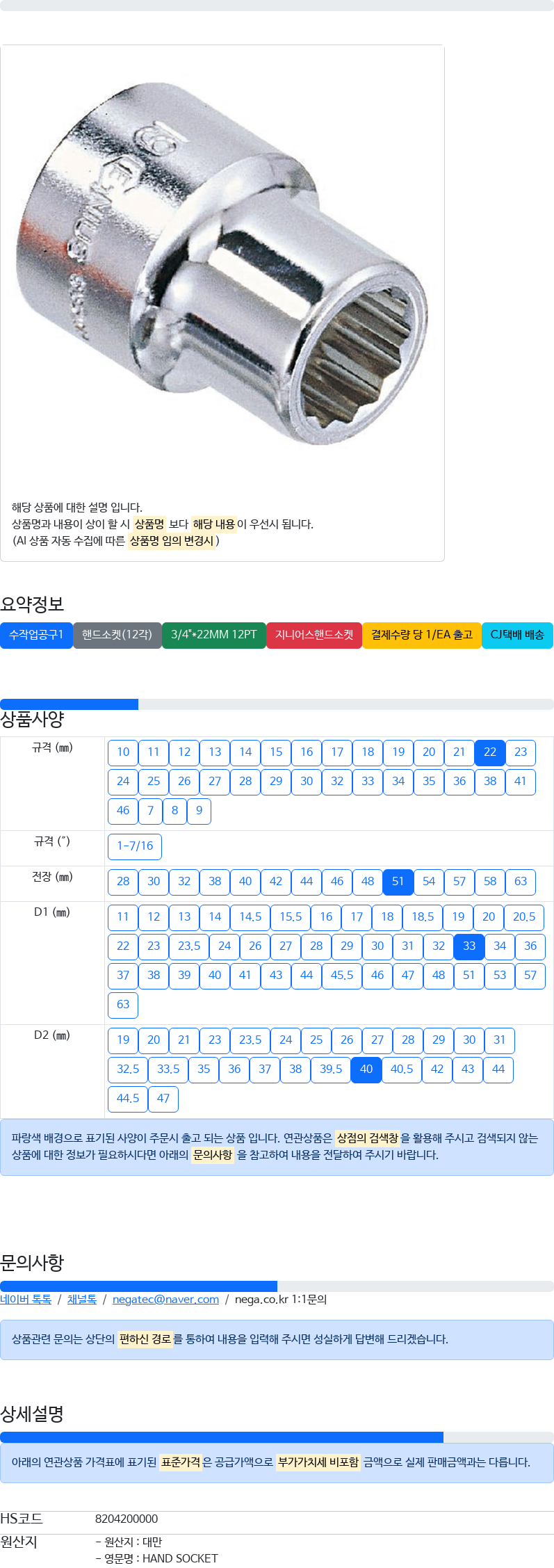Screen dimensions: 554x1568
Task: Select overall length 63 mm
Action: tap(521, 882)
